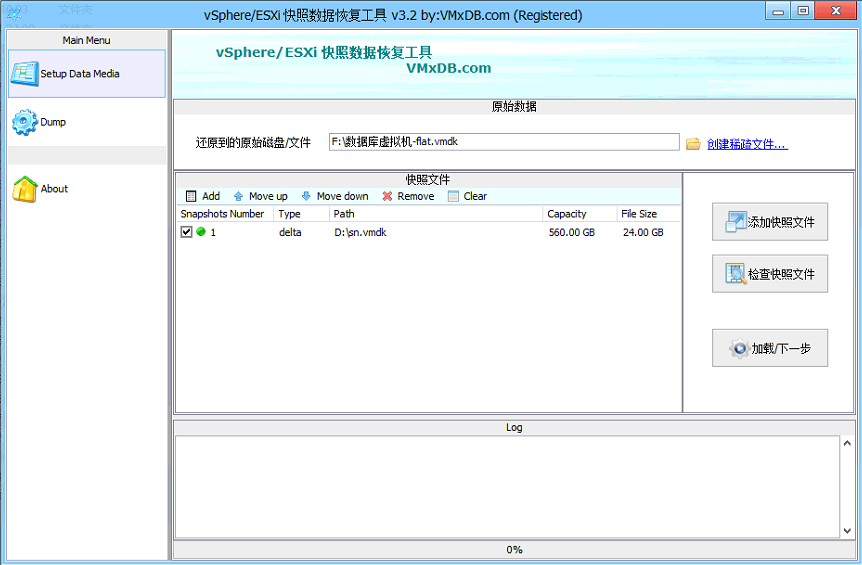Click the green status dot of snapshot 1
Image resolution: width=862 pixels, height=565 pixels.
[201, 232]
